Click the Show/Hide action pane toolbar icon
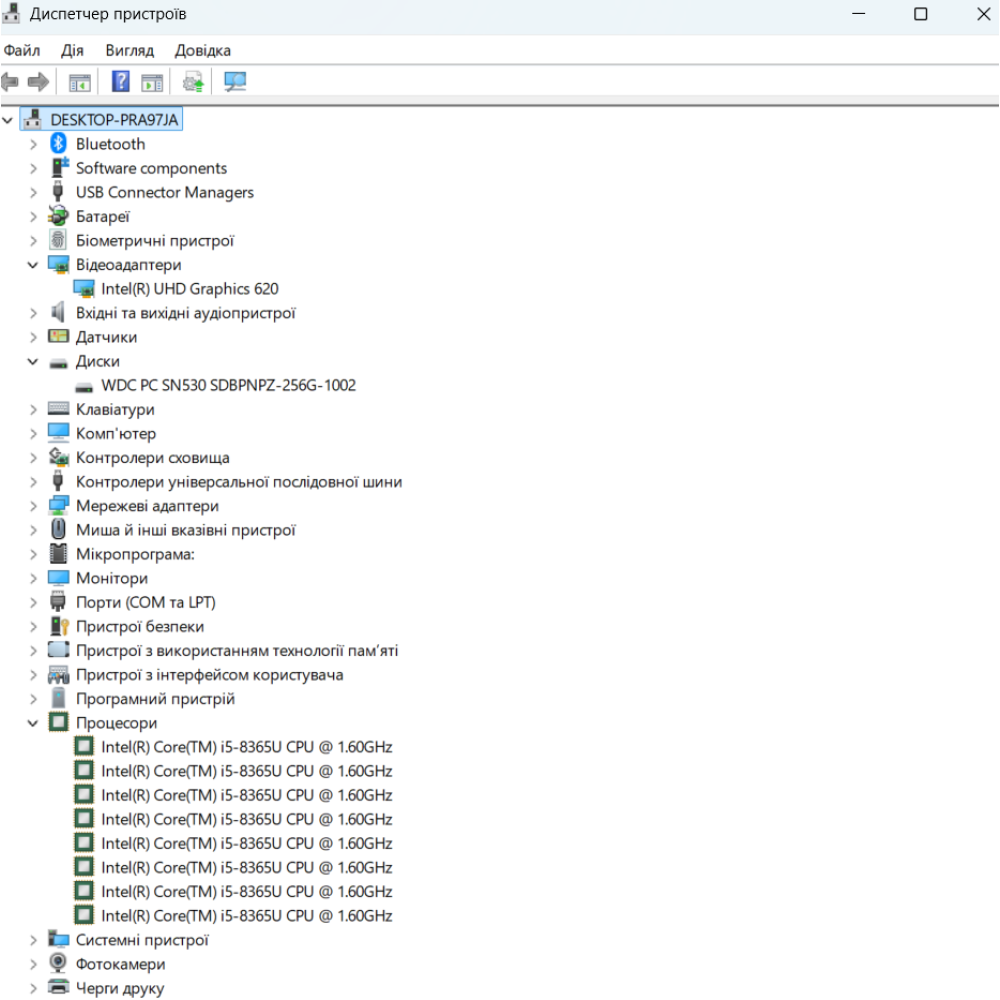 152,82
